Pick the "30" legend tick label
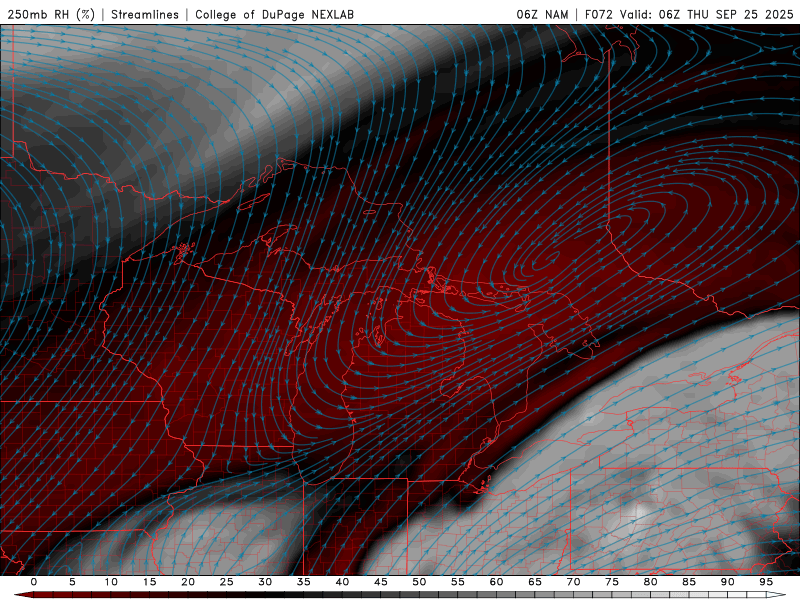The height and width of the screenshot is (600, 800). click(x=265, y=582)
